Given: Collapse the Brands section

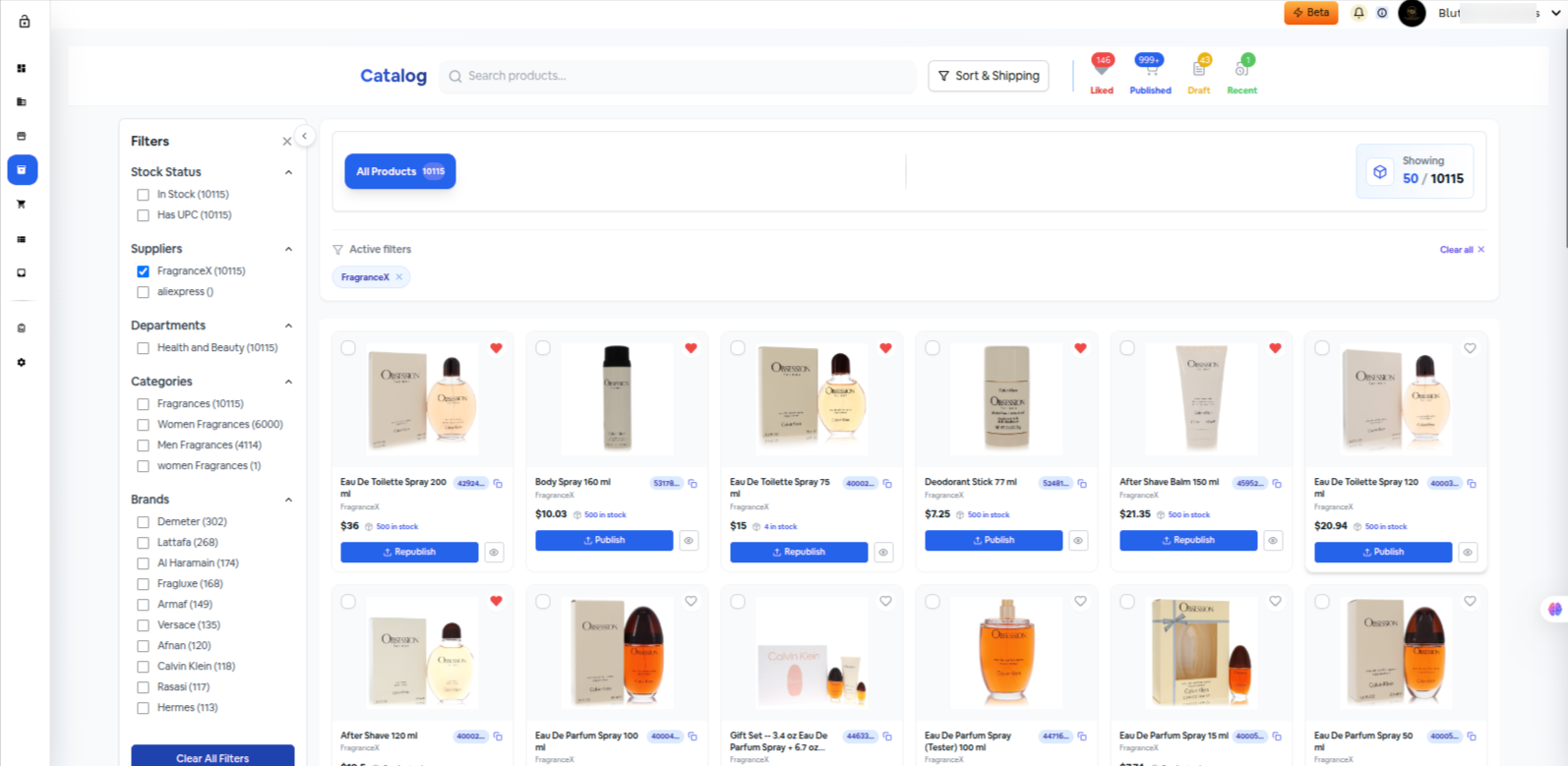Looking at the screenshot, I should pyautogui.click(x=288, y=500).
